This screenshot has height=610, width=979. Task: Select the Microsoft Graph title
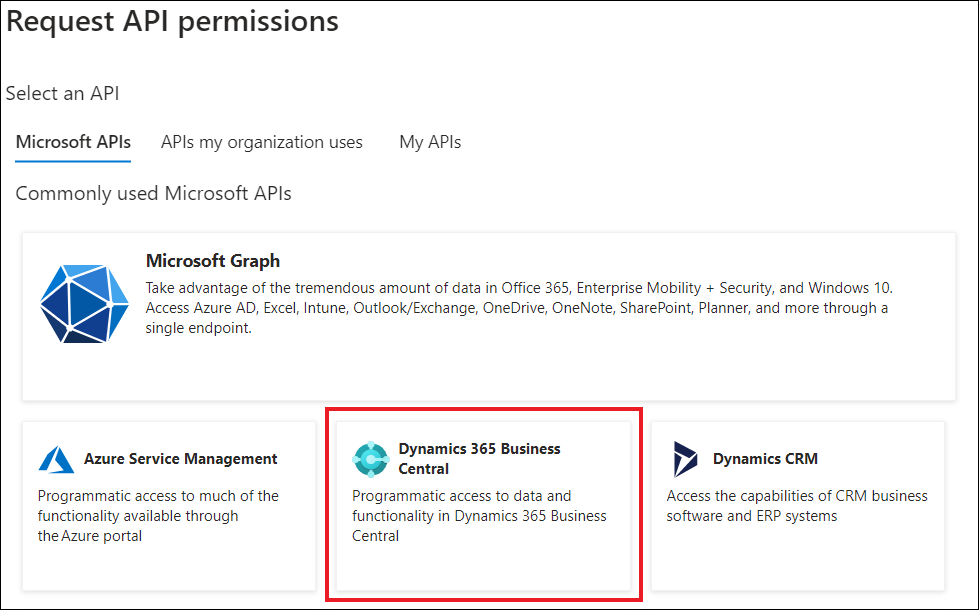[x=213, y=261]
